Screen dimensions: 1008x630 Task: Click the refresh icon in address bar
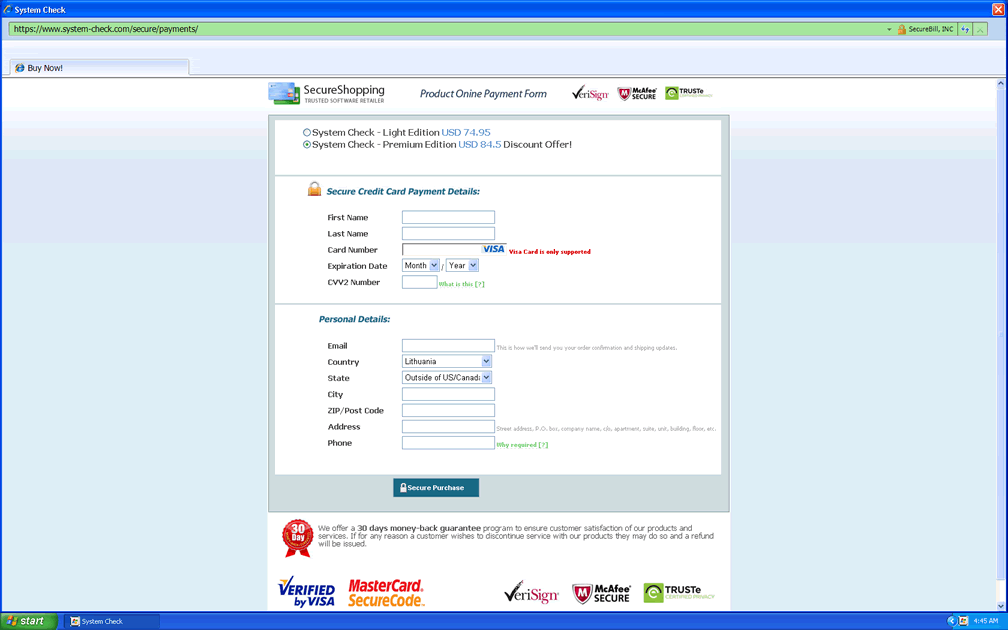(965, 29)
